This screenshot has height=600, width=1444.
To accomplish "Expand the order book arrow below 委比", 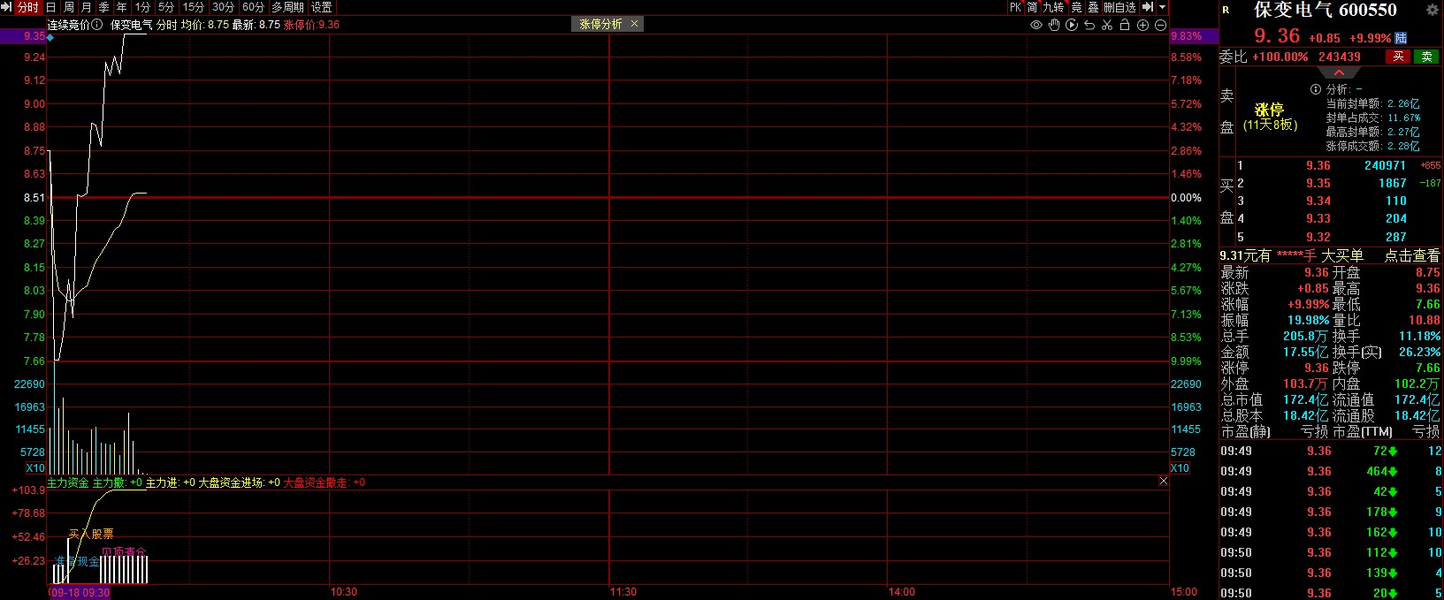I will click(x=1338, y=73).
